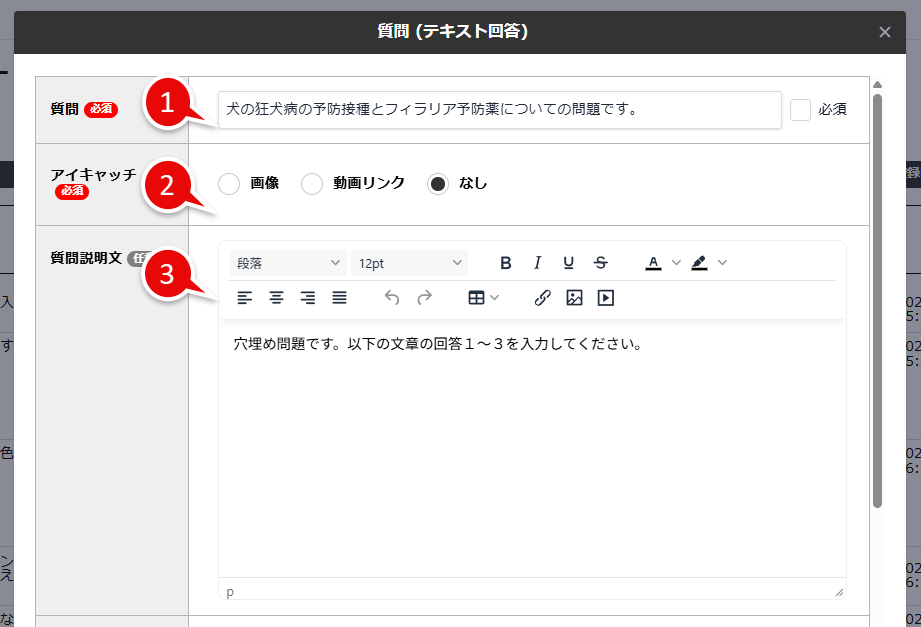
Task: Open the 段落 paragraph style dropdown
Action: tap(288, 262)
